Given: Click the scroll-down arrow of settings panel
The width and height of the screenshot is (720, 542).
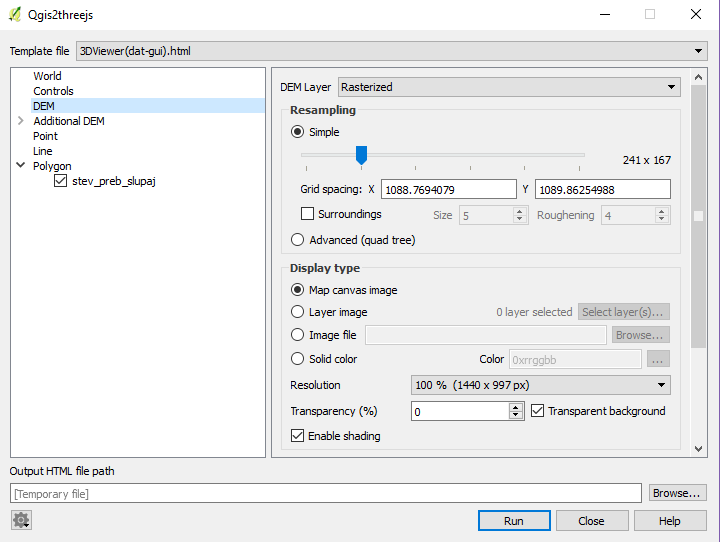Looking at the screenshot, I should click(698, 449).
